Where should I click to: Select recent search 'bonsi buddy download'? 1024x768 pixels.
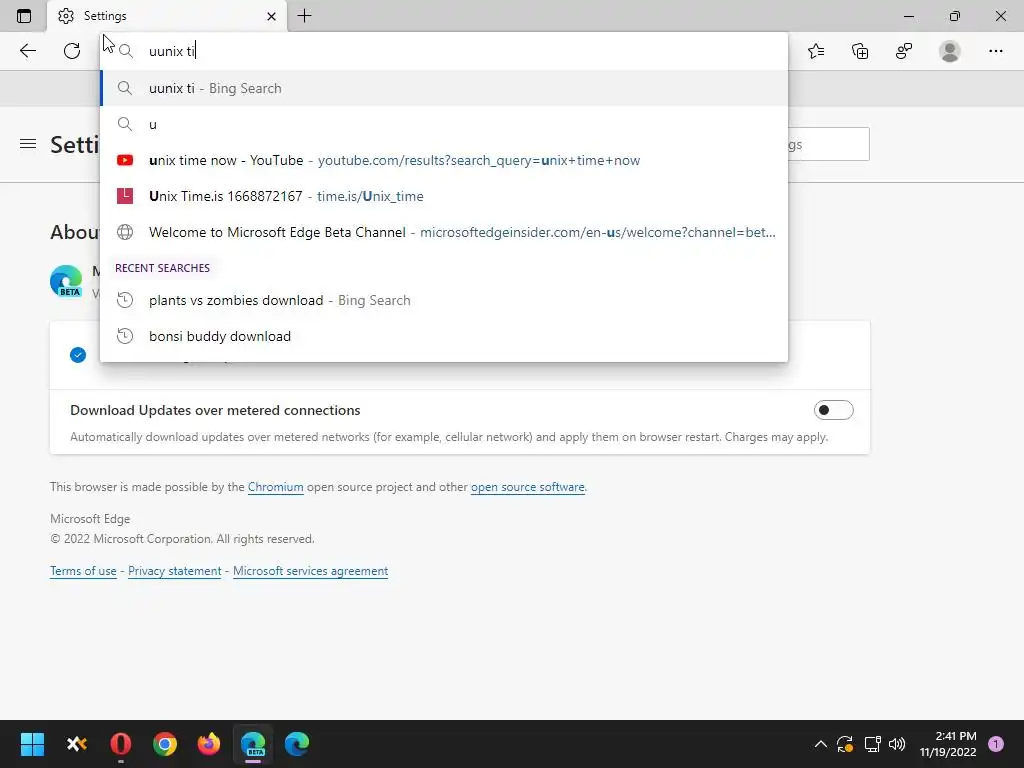(x=444, y=336)
